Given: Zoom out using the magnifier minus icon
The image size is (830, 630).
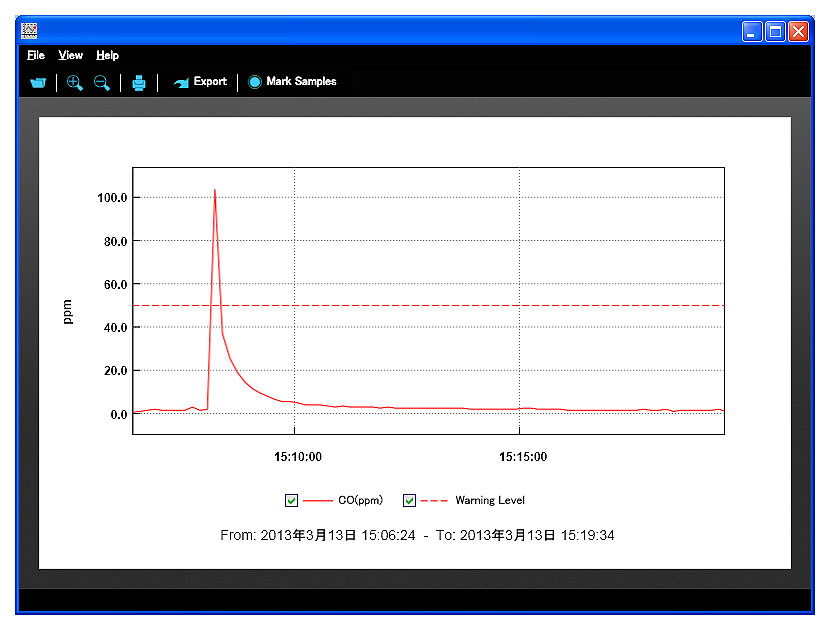Looking at the screenshot, I should (101, 83).
